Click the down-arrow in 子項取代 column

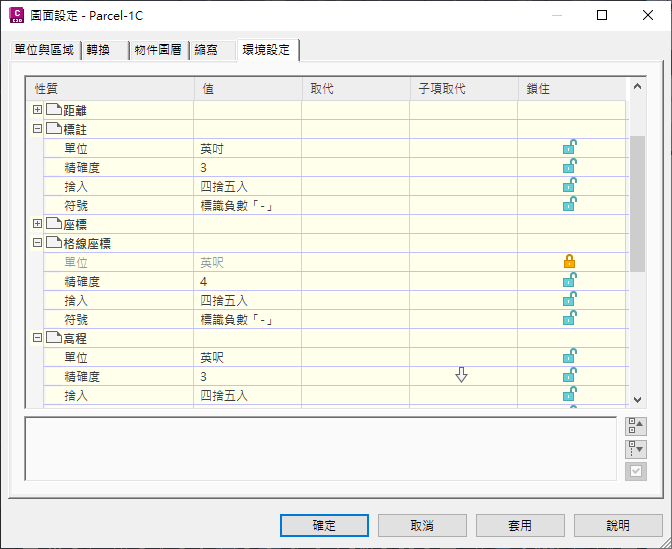pos(461,375)
